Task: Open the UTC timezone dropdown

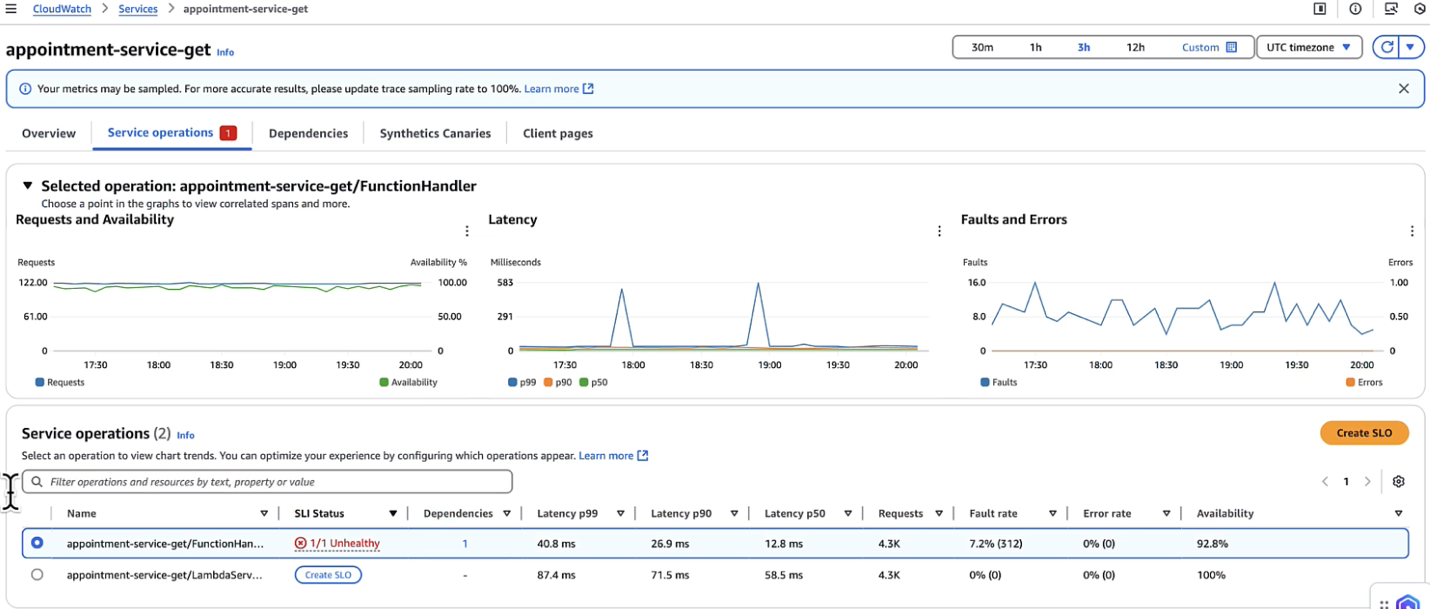Action: [x=1308, y=46]
